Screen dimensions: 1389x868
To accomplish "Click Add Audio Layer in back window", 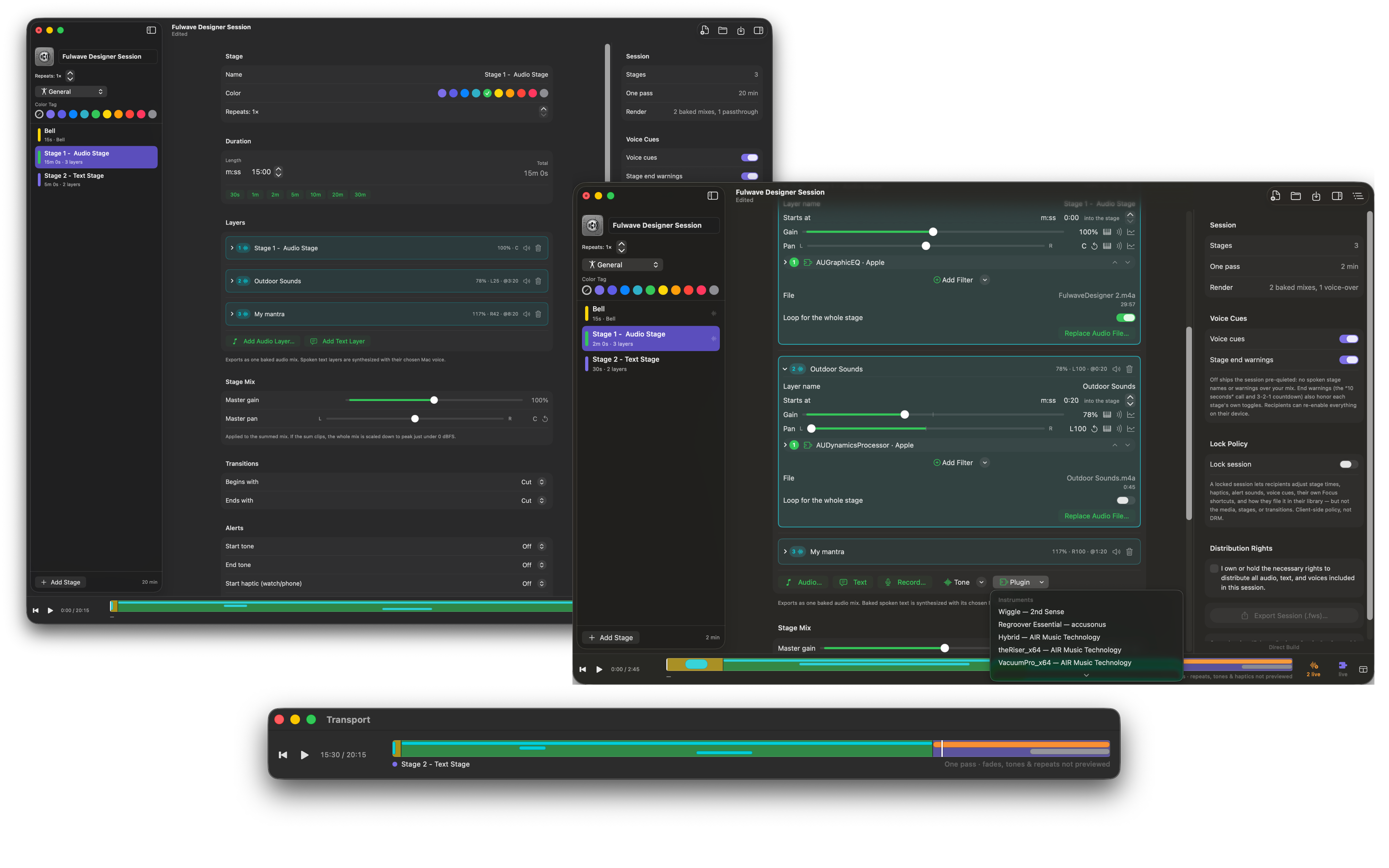I will click(263, 341).
